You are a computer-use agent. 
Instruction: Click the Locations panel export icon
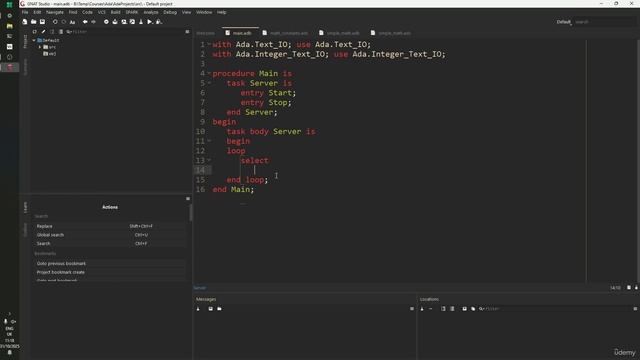(464, 309)
